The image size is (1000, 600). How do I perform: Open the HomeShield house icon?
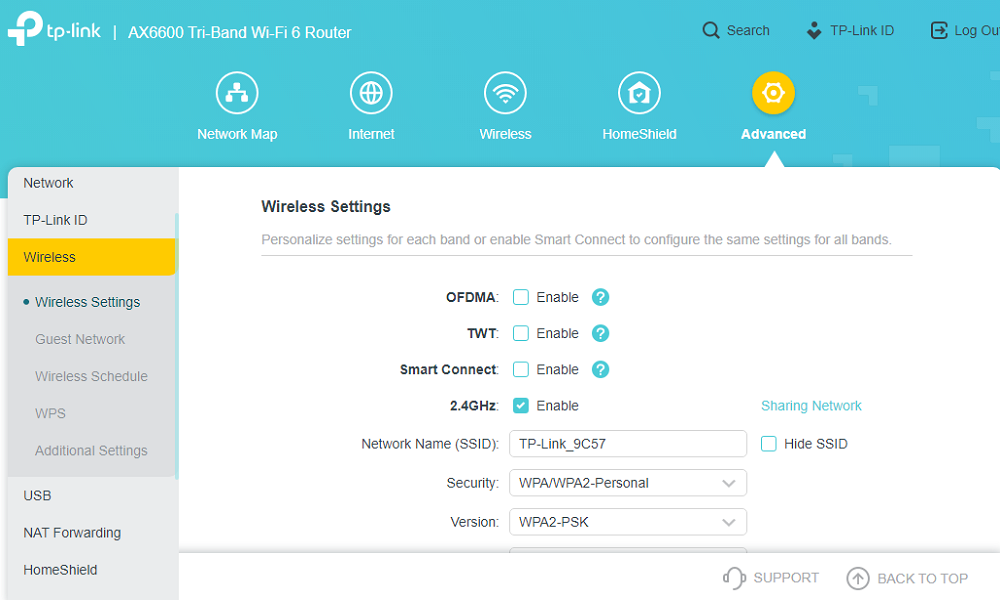[639, 93]
